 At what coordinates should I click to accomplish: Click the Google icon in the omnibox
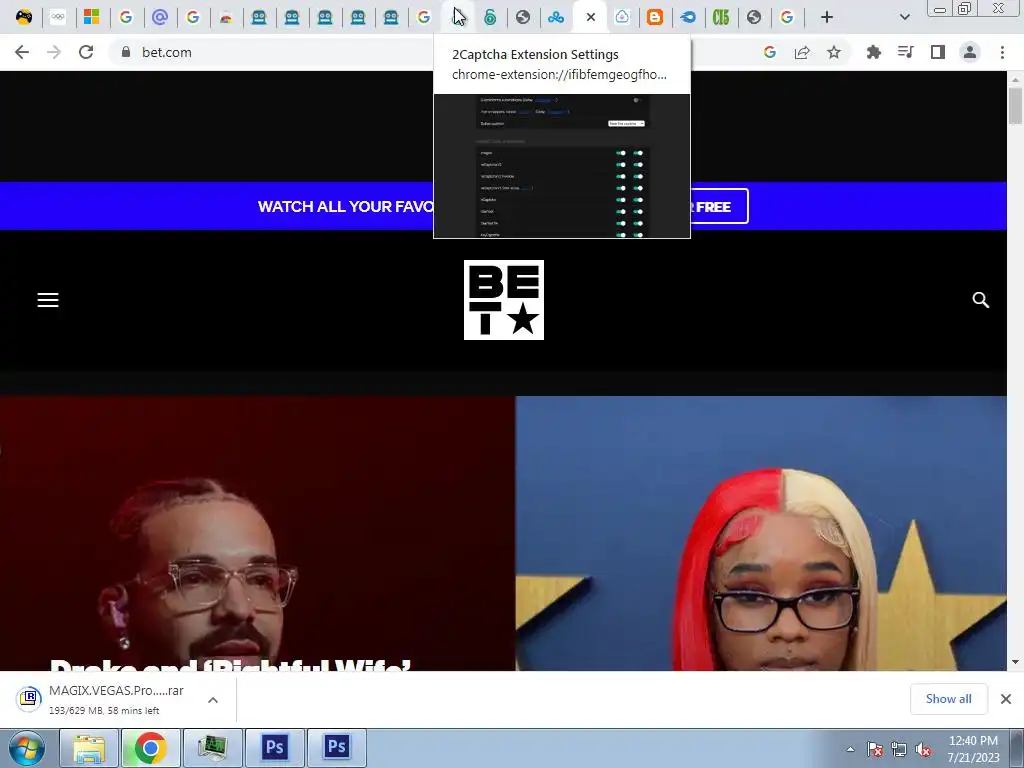click(770, 52)
